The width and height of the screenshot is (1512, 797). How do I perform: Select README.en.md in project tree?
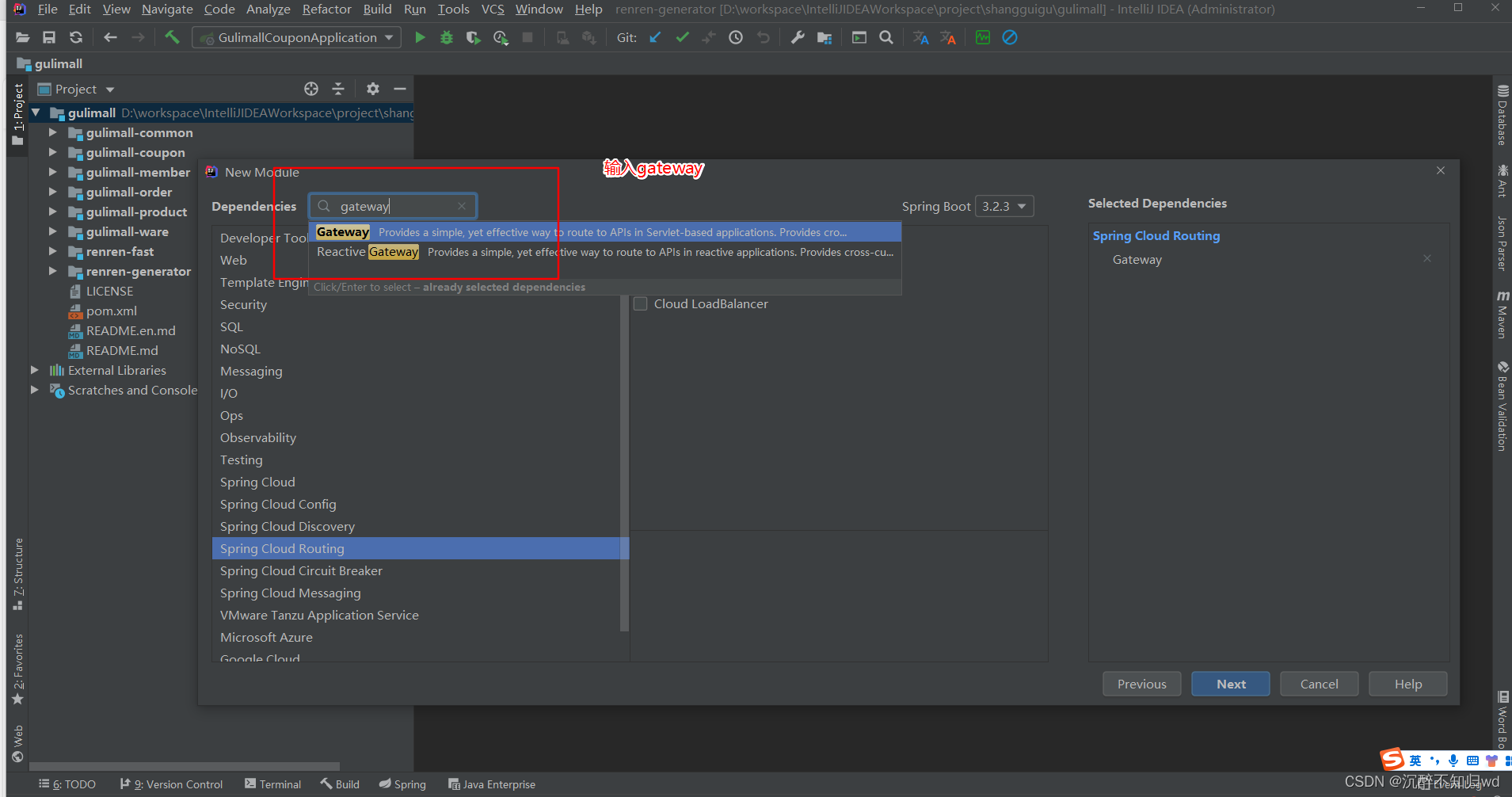pos(130,330)
